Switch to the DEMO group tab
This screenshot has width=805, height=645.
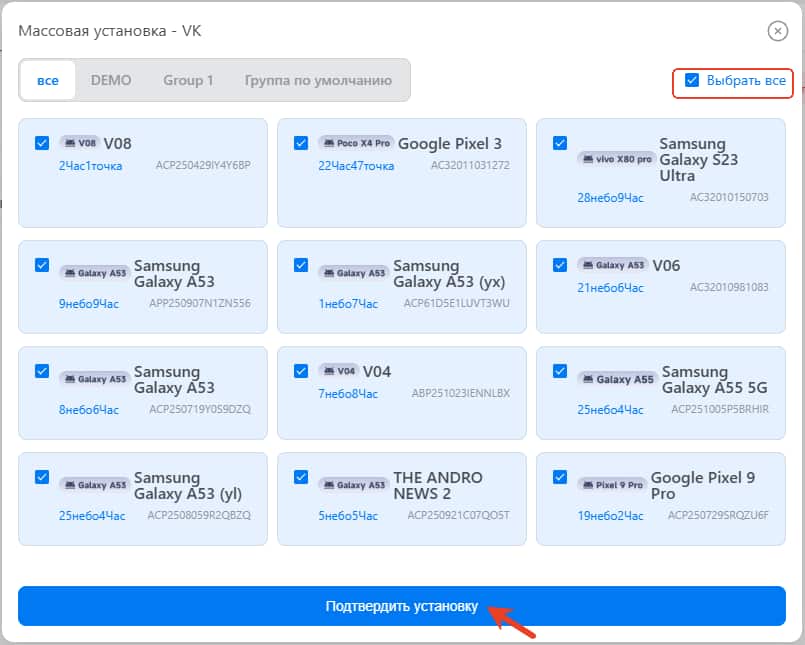tap(111, 80)
